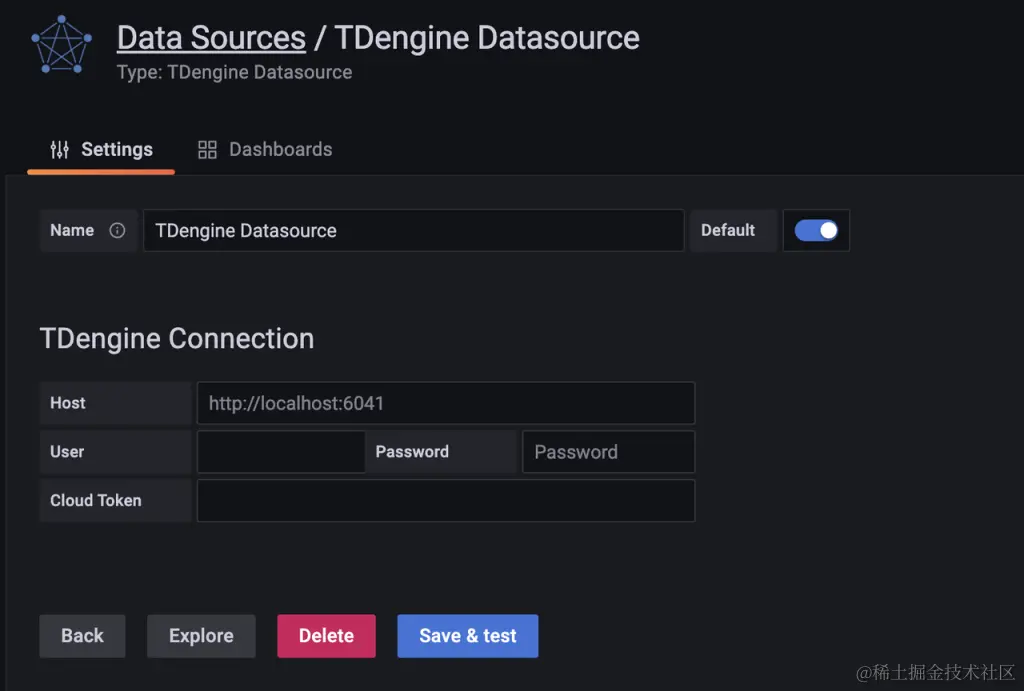Image resolution: width=1024 pixels, height=691 pixels.
Task: Click the TDengine Connection section heading
Action: pyautogui.click(x=176, y=338)
